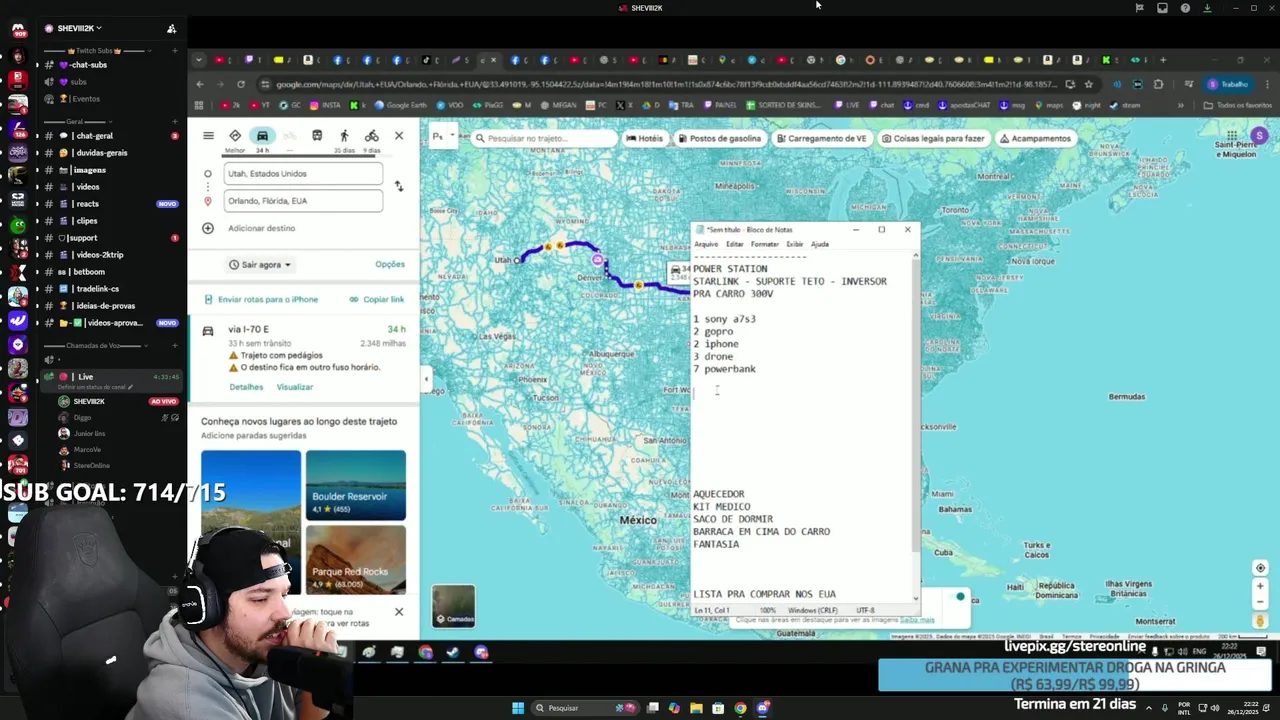Image resolution: width=1280 pixels, height=720 pixels.
Task: Open the Google account avatar S
Action: tap(1259, 136)
